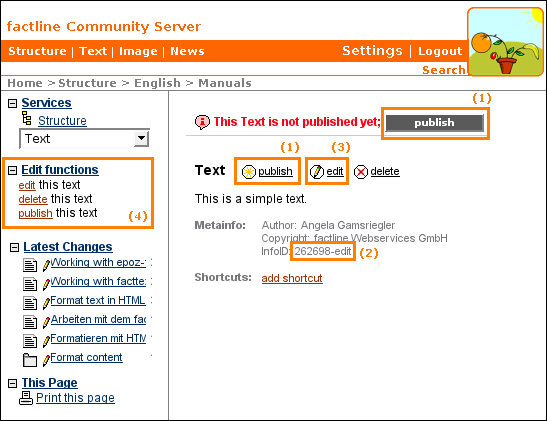
Task: Click the document icon beside Format text in HTML
Action: 30,303
